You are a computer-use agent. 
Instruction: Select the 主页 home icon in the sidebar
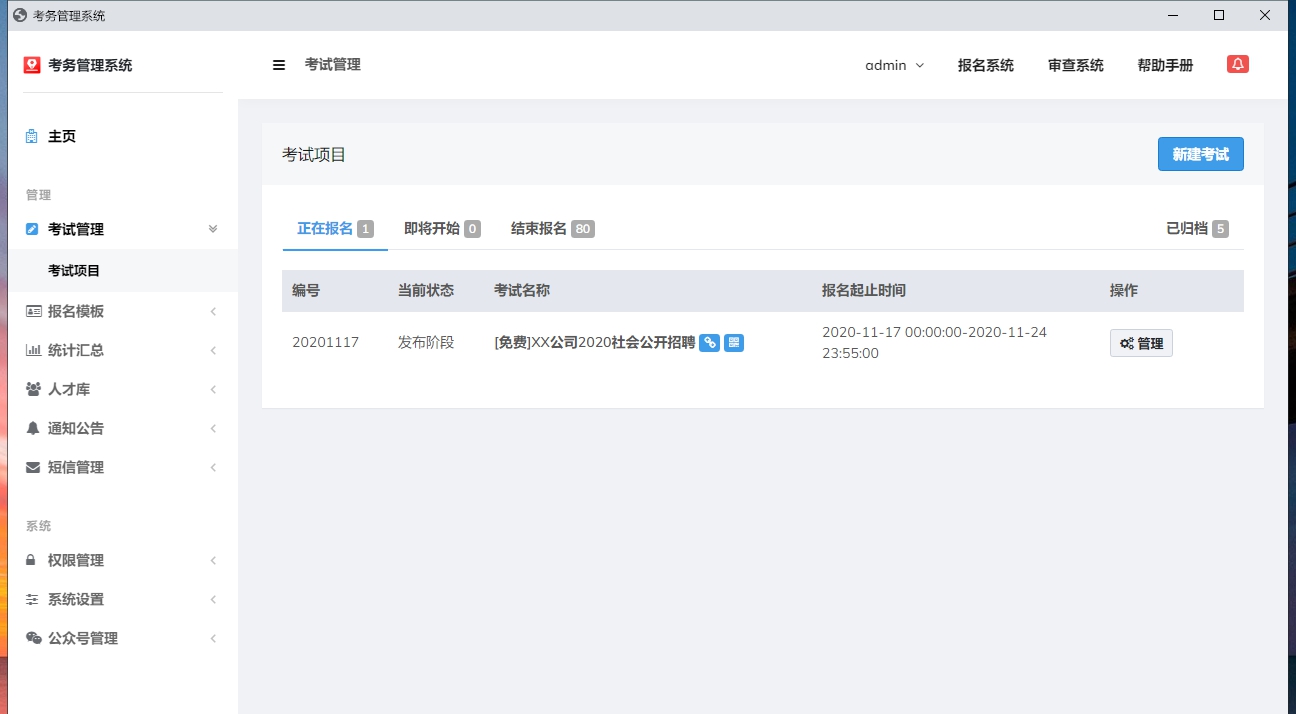click(x=33, y=136)
